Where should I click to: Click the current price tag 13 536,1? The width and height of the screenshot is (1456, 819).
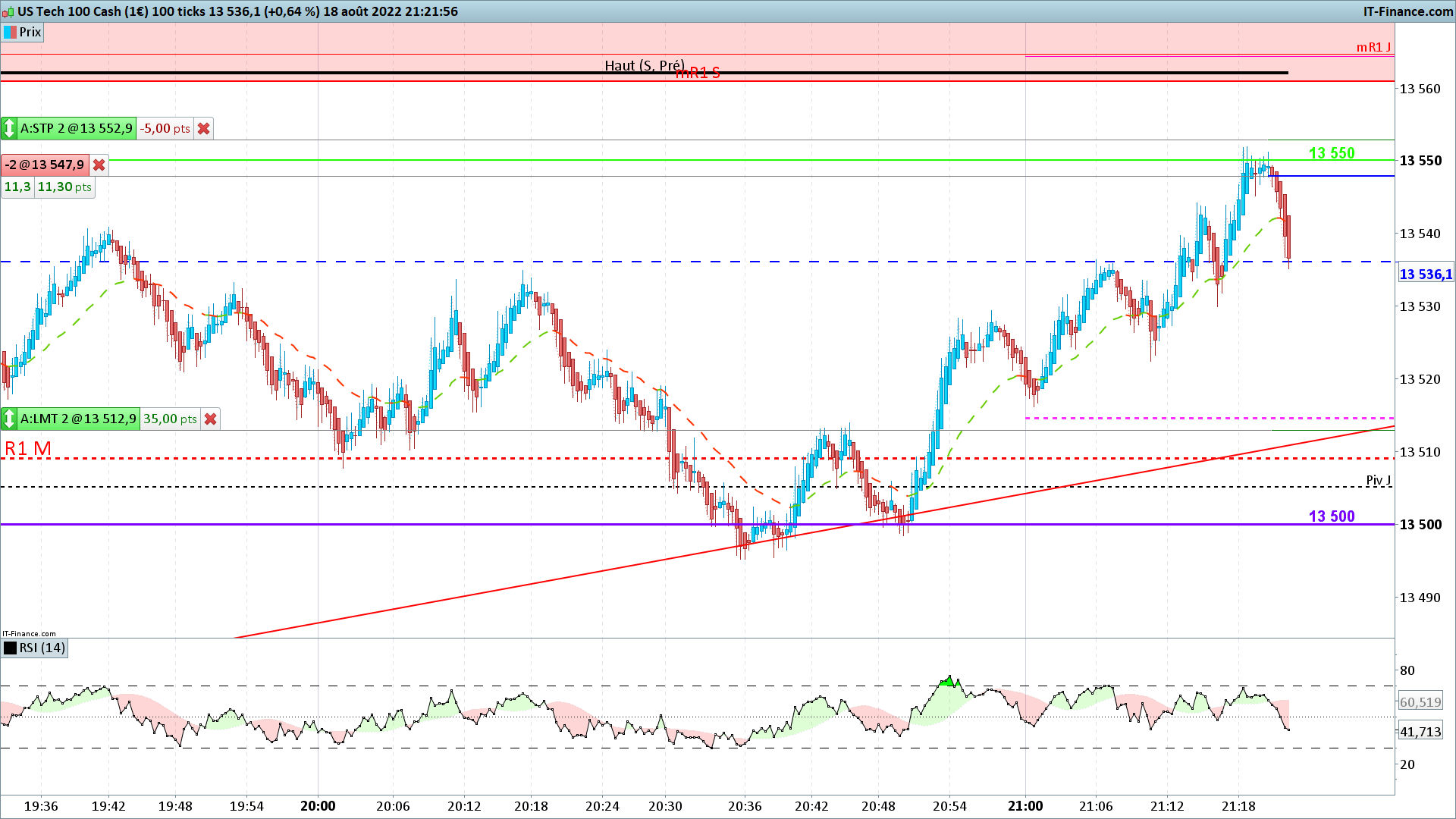(x=1425, y=275)
